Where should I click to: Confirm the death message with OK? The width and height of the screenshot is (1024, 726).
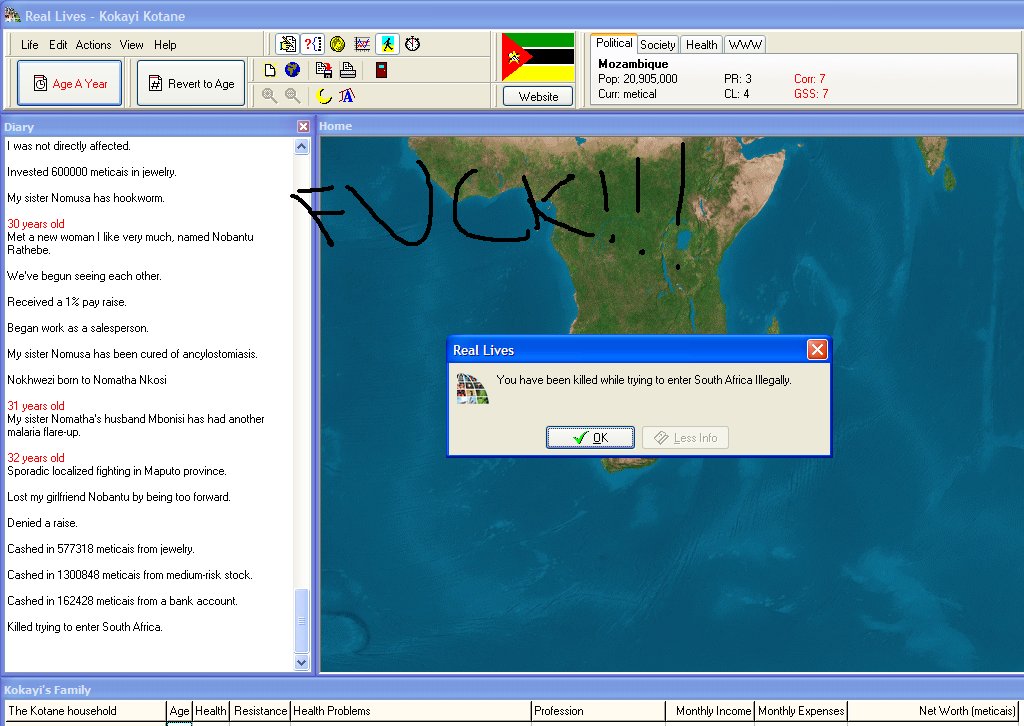coord(590,437)
